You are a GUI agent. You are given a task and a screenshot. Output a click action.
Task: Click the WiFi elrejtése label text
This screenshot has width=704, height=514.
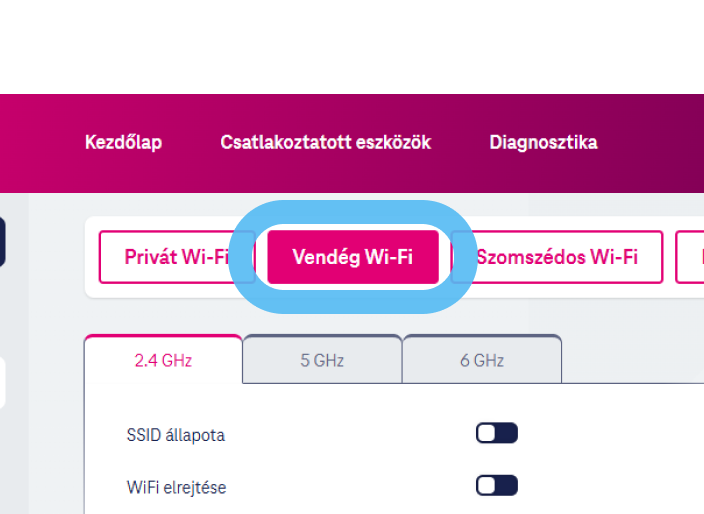click(176, 487)
